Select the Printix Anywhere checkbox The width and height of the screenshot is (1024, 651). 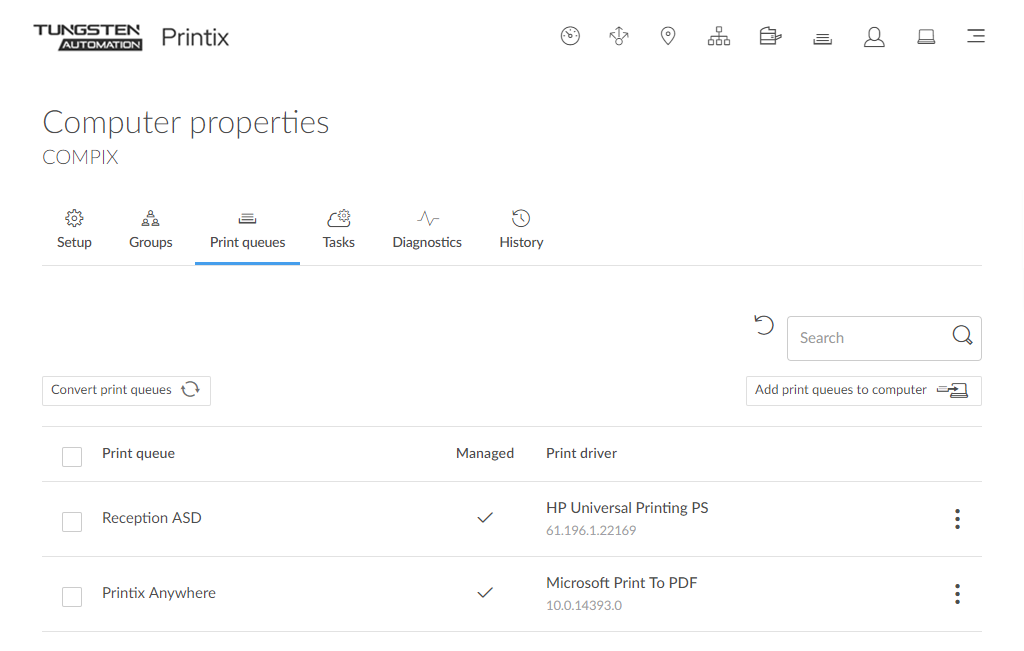[72, 596]
